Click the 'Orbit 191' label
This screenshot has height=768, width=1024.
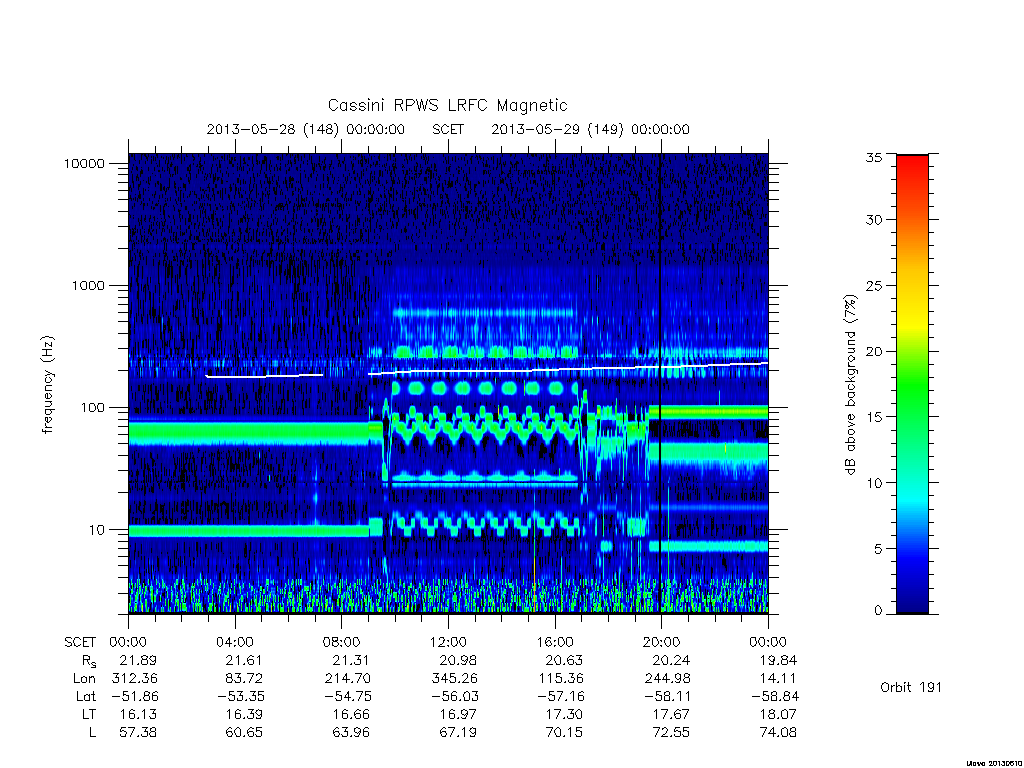911,687
